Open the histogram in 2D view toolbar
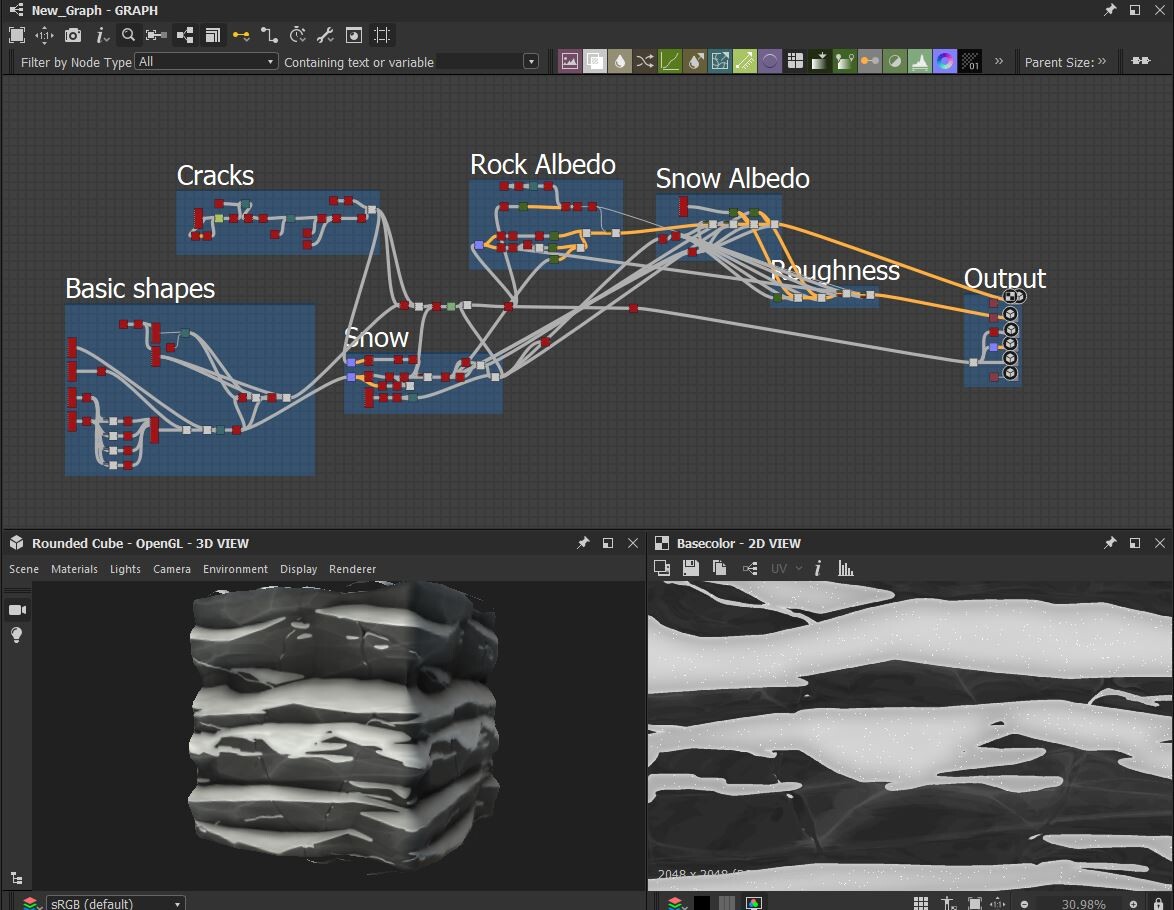 click(x=846, y=568)
